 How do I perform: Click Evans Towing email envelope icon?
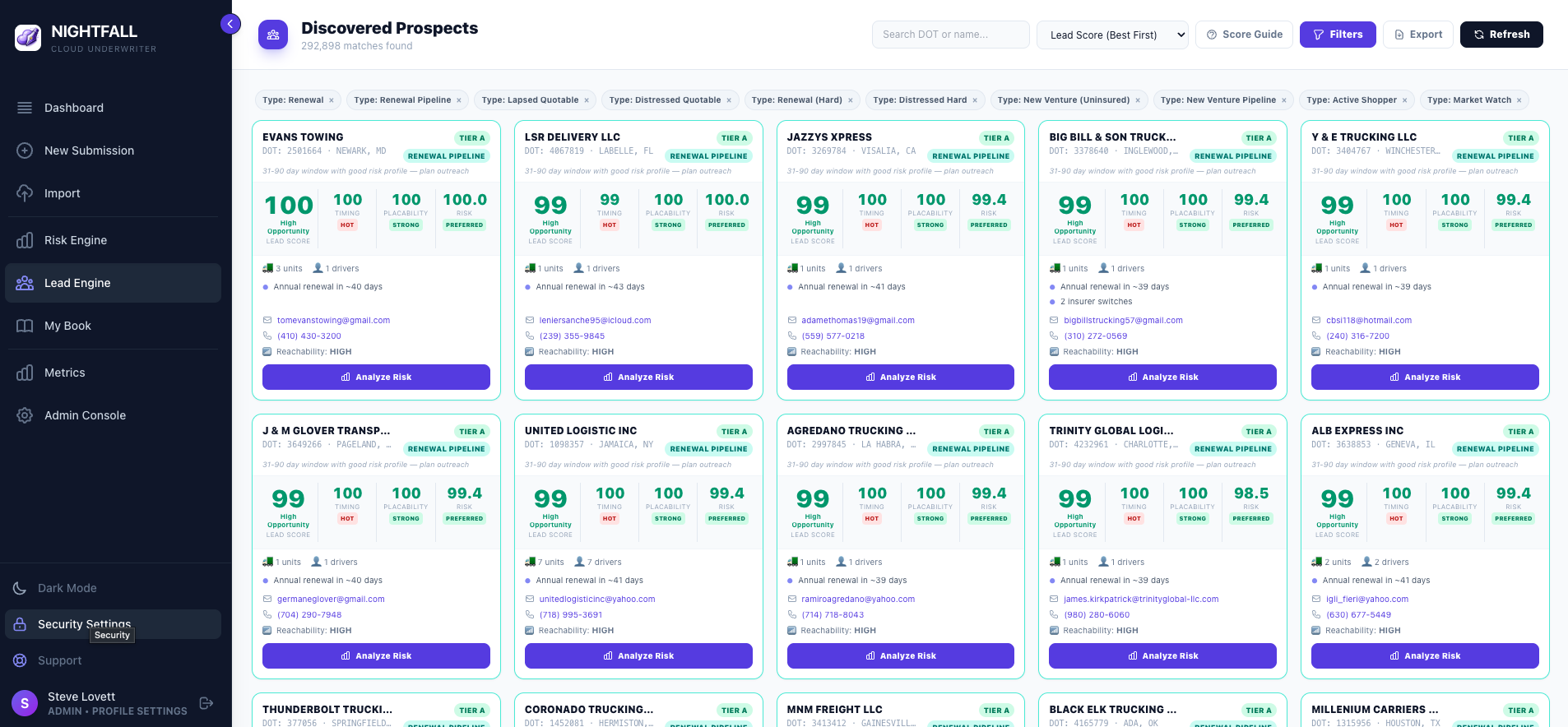pyautogui.click(x=267, y=321)
